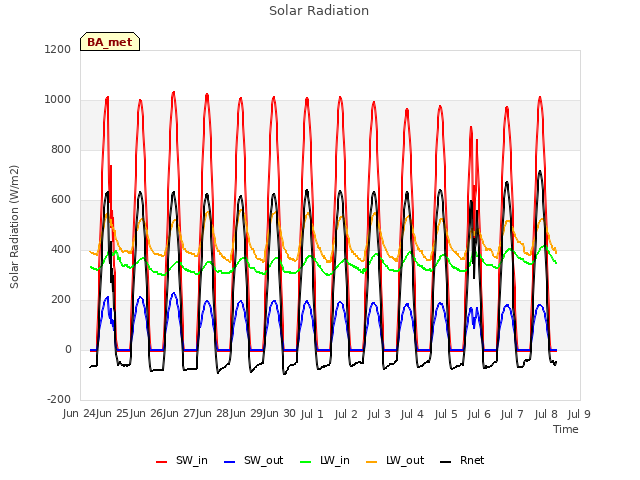Toggle the Rnet legend label
Viewport: 640px width, 480px height.
click(472, 460)
